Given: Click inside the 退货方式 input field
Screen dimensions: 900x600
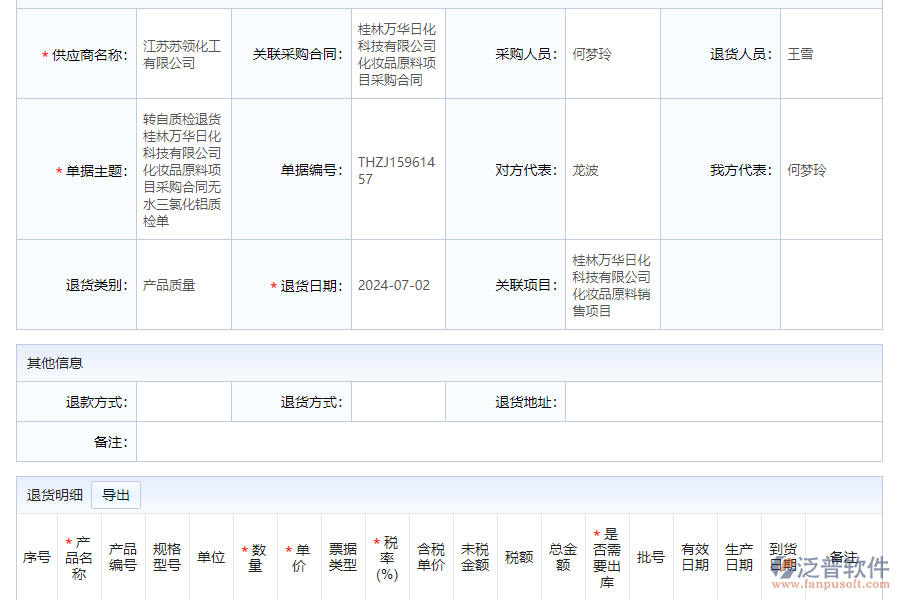Looking at the screenshot, I should point(399,401).
